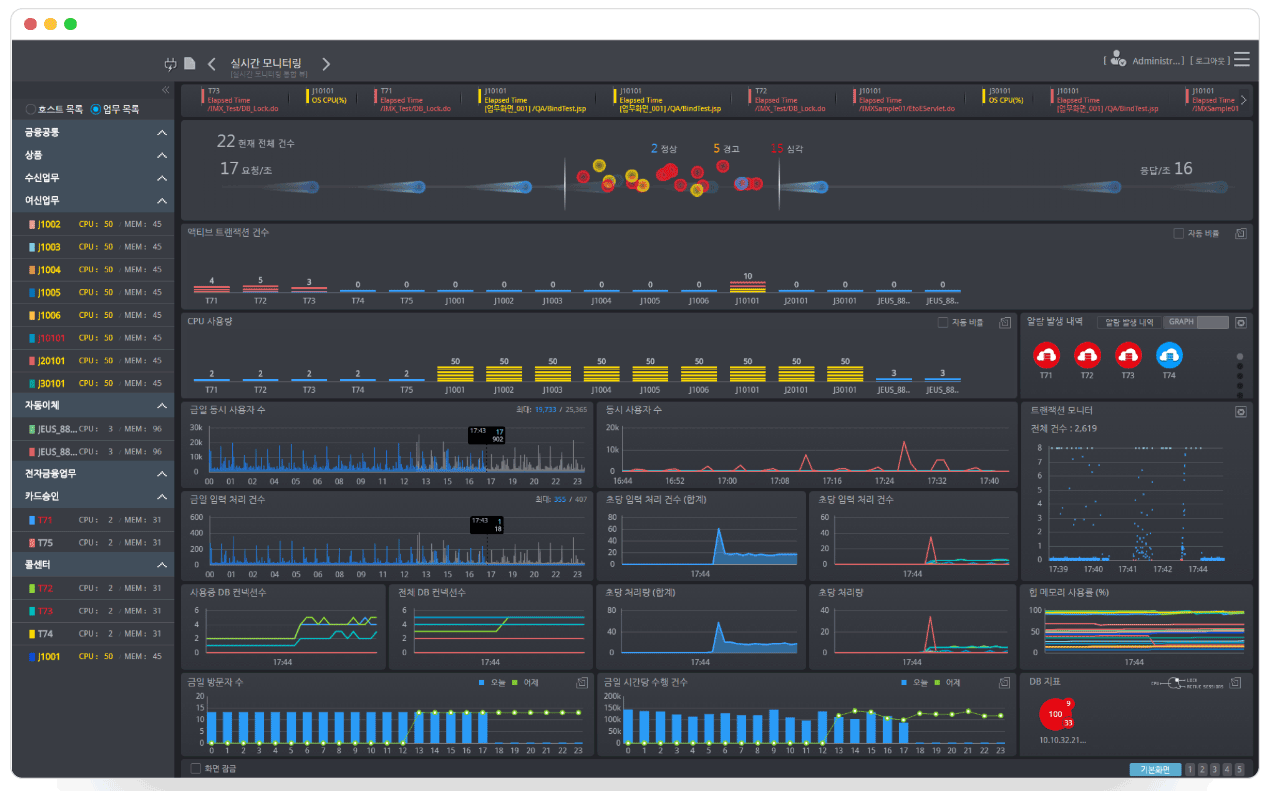This screenshot has width=1270, height=791.
Task: Select the J10101 row in sidebar
Action: [93, 338]
